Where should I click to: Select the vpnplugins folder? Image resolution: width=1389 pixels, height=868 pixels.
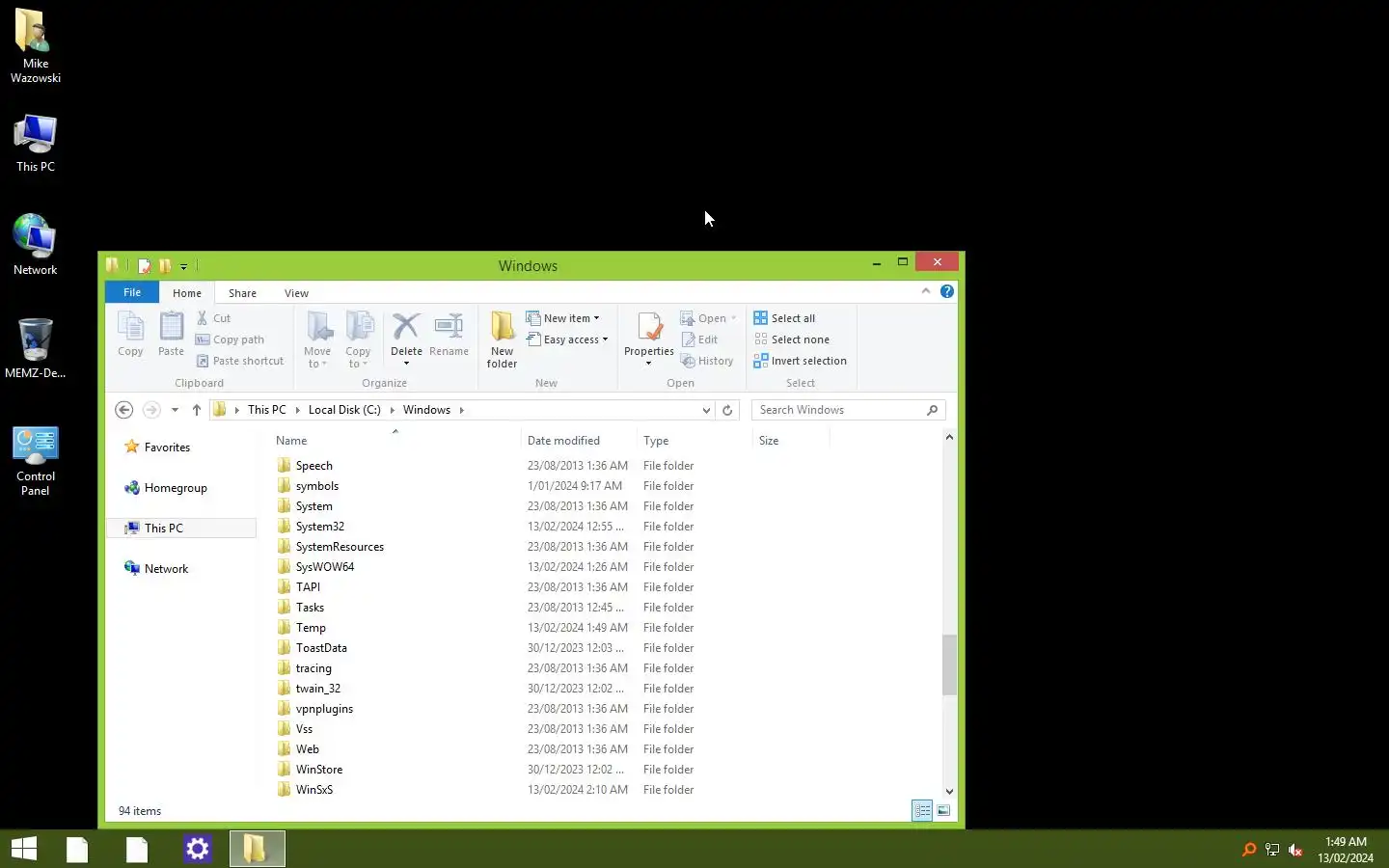click(324, 709)
